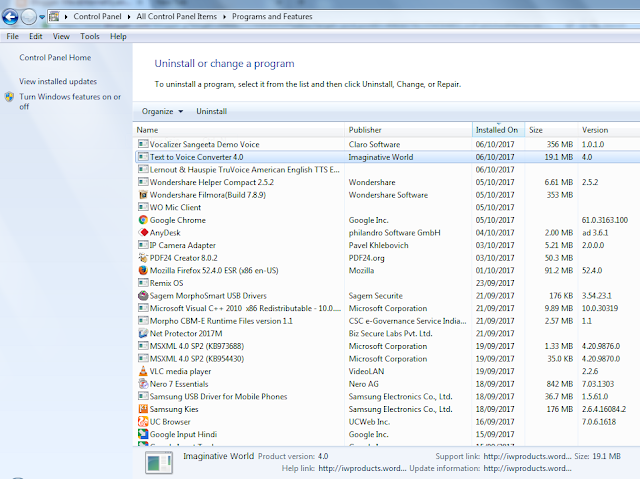Click the Sagem MorphoSmart USB Drivers icon
The image size is (640, 479).
[143, 295]
